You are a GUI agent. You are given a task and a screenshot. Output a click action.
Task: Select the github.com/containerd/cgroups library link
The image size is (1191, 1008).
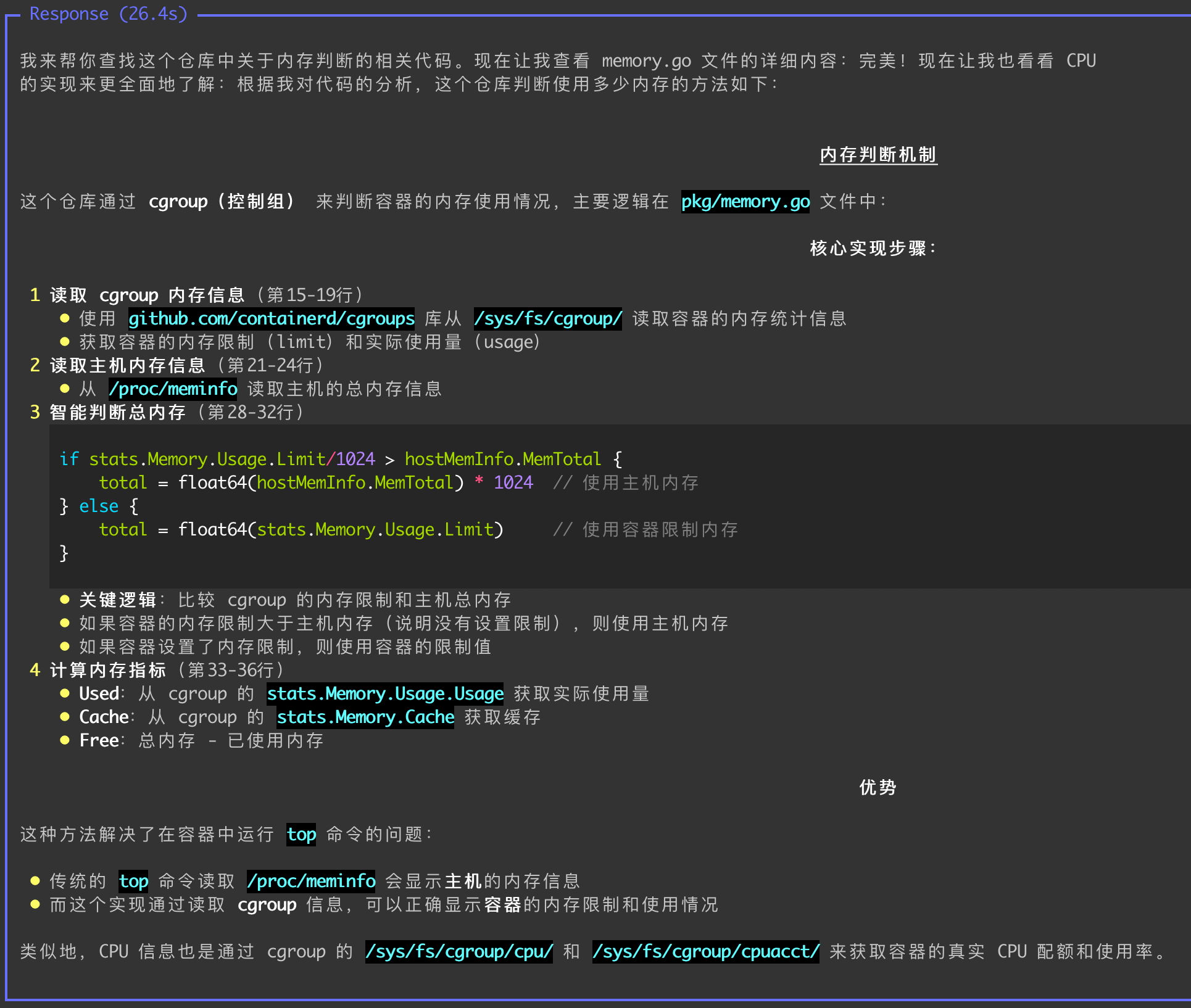click(x=271, y=318)
